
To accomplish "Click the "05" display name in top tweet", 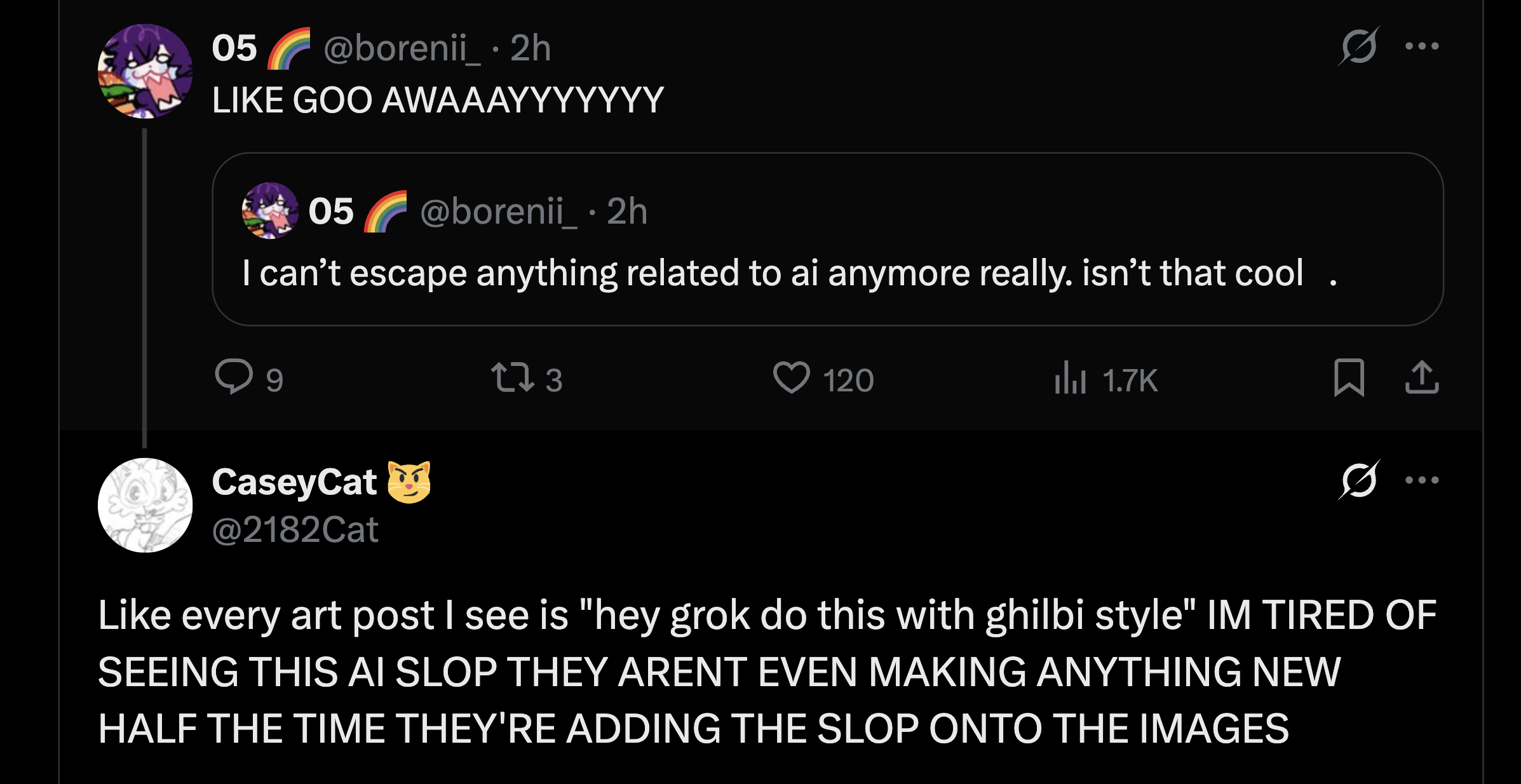I will [234, 48].
